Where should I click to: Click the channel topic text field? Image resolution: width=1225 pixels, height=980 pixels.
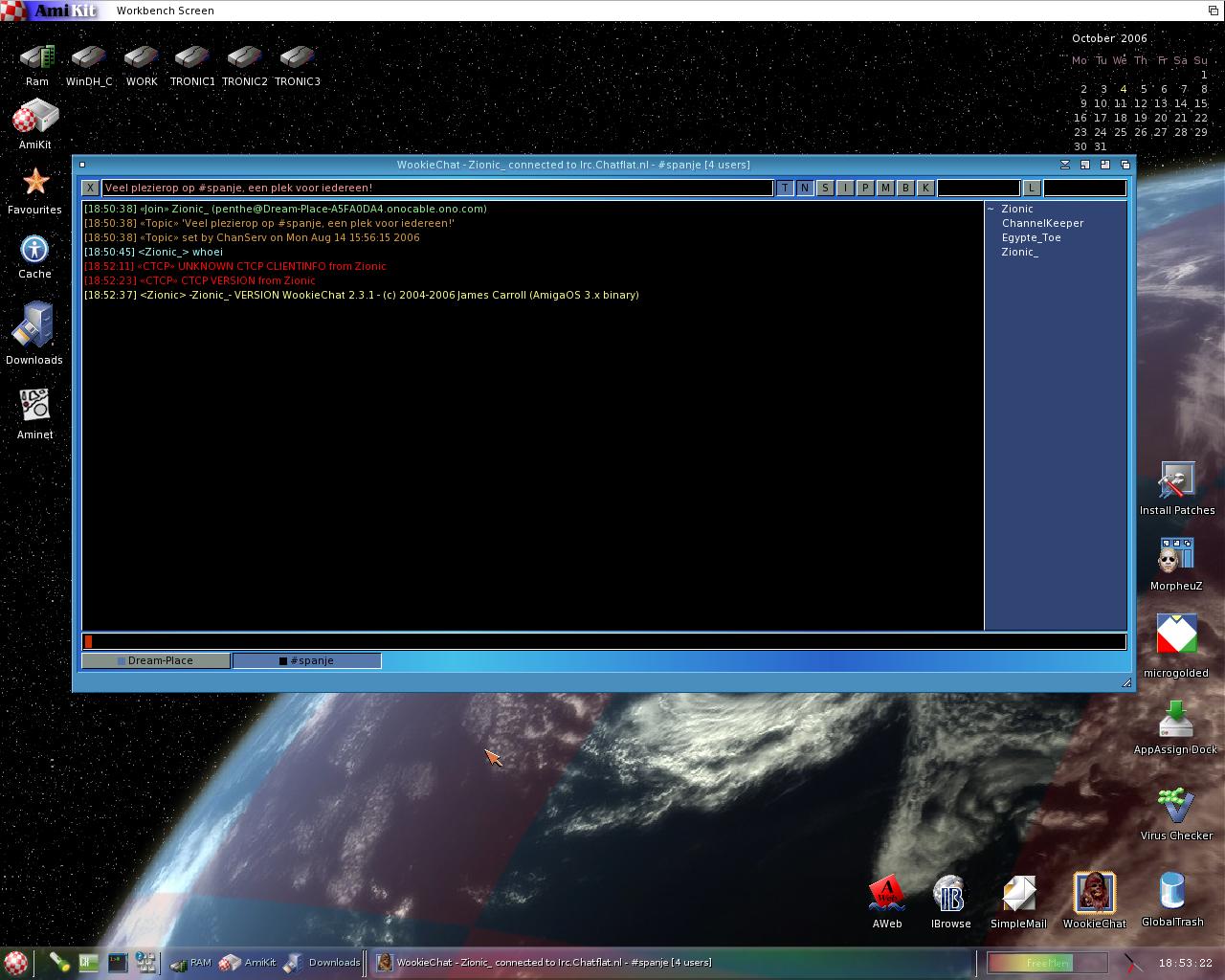(437, 188)
